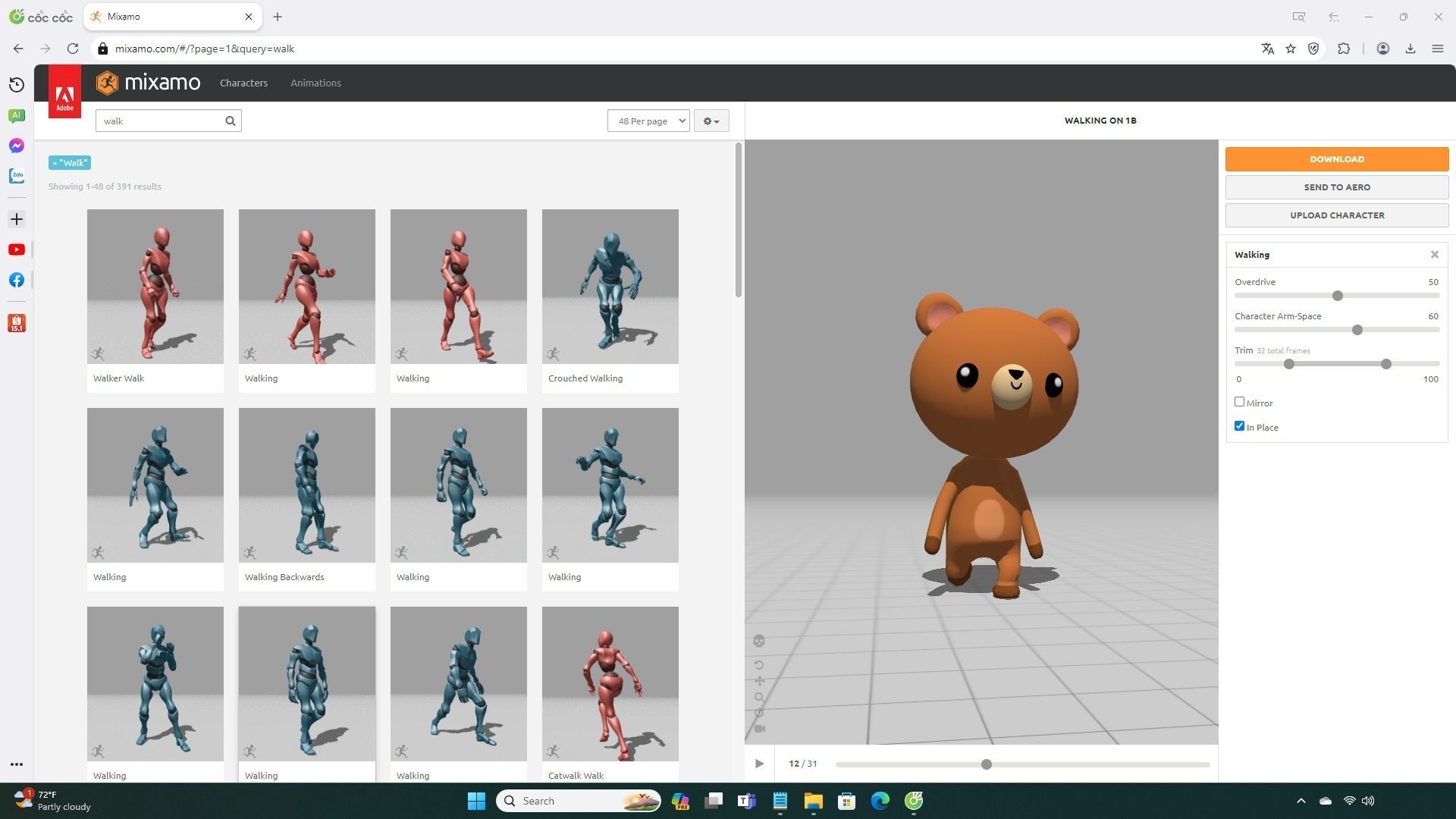Click the translate page icon
Image resolution: width=1456 pixels, height=819 pixels.
1267,49
